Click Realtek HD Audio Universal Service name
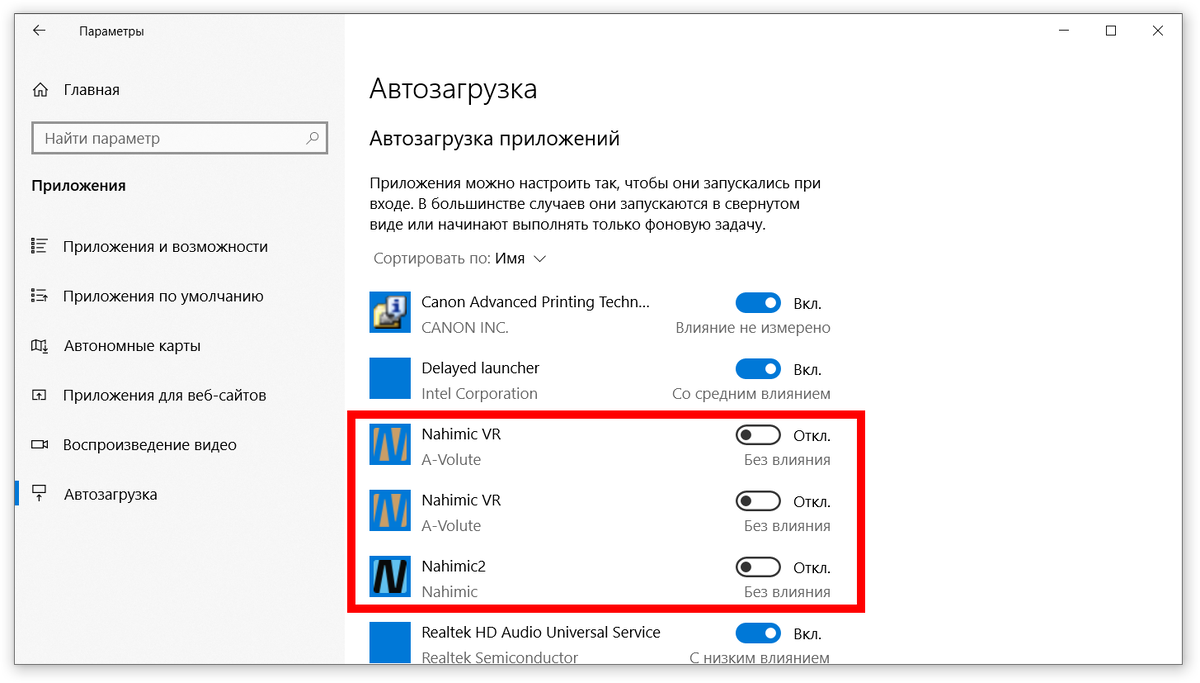The width and height of the screenshot is (1200, 683). click(x=541, y=632)
